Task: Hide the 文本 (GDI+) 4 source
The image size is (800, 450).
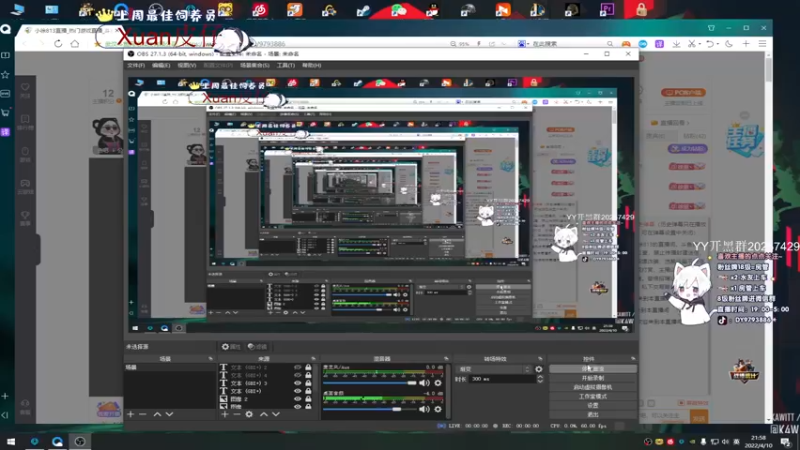Action: click(297, 375)
